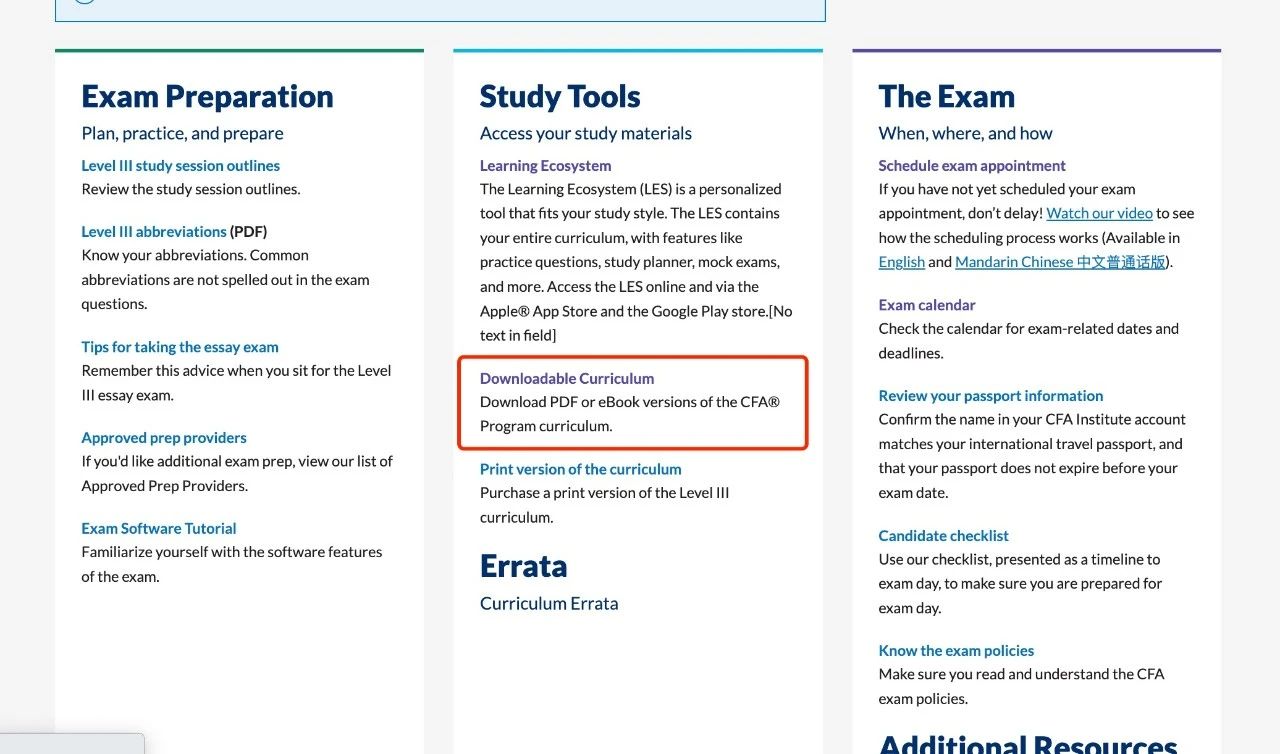Open Level III study session outlines
Viewport: 1280px width, 754px height.
point(180,165)
